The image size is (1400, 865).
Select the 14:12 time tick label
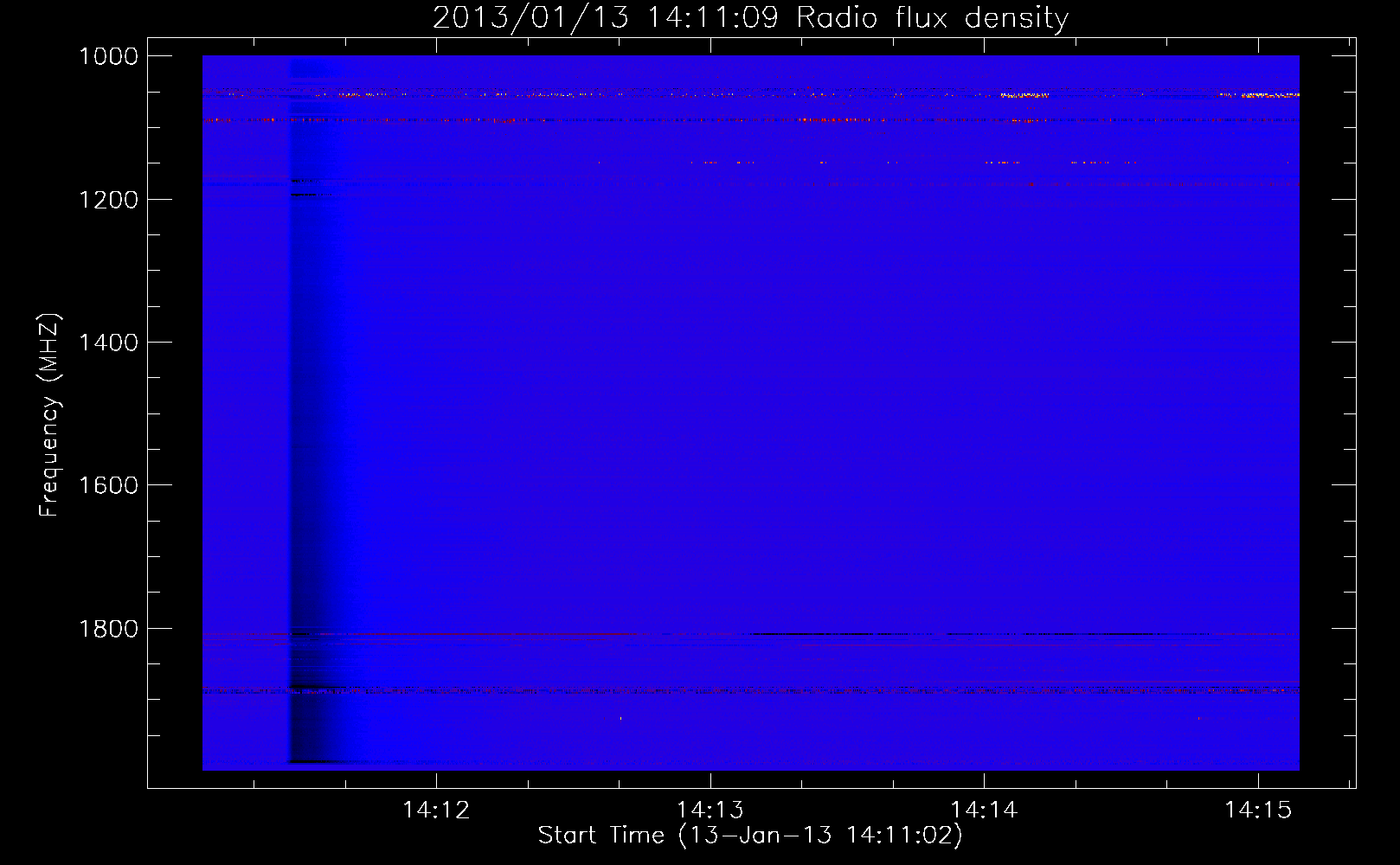click(436, 810)
